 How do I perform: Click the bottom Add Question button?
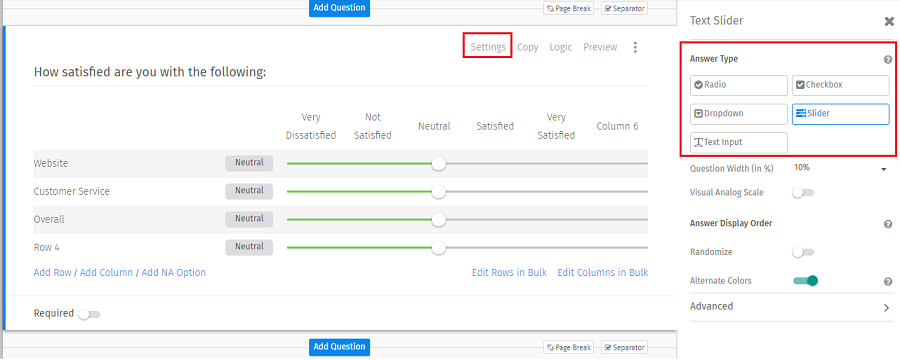[x=339, y=347]
